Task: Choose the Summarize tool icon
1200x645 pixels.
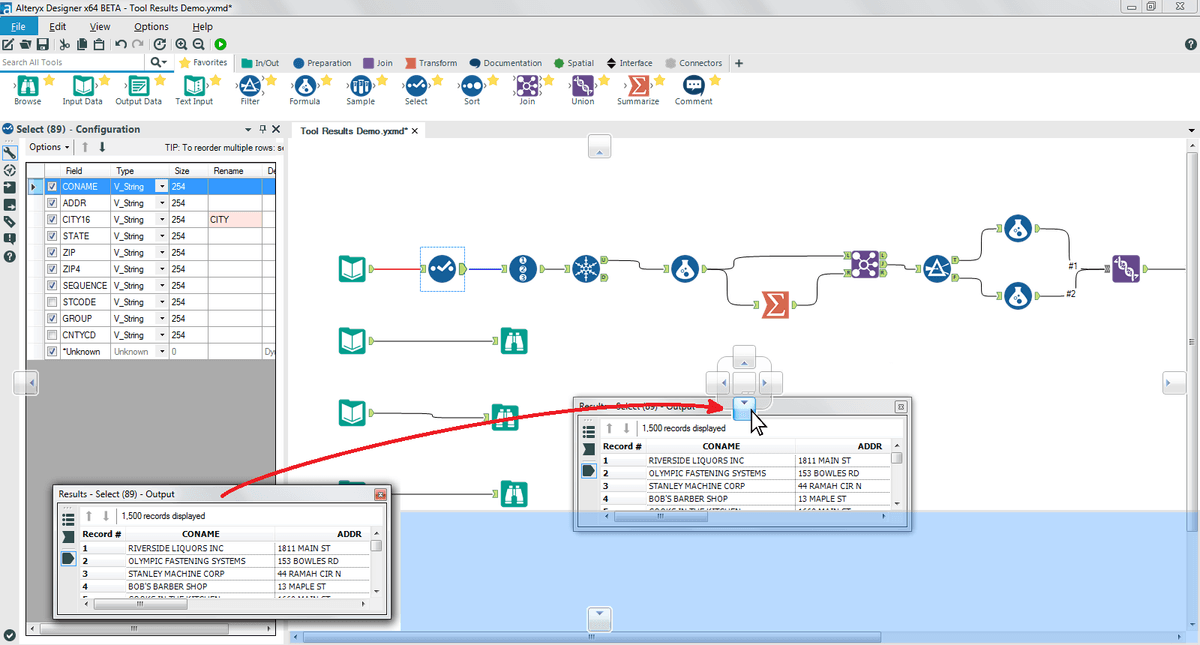Action: point(637,87)
